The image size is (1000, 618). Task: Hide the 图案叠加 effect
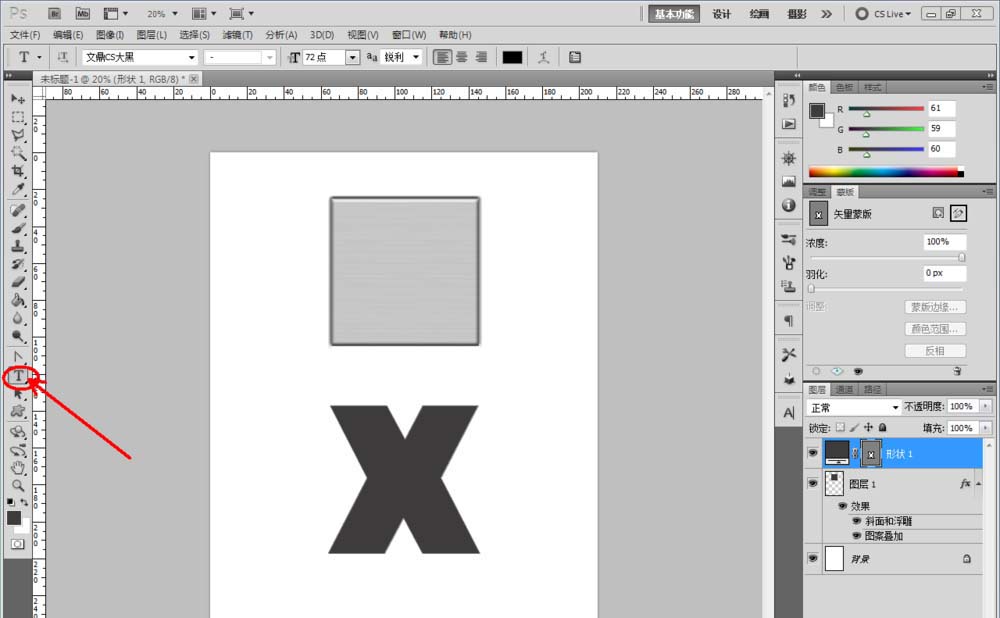pos(857,536)
